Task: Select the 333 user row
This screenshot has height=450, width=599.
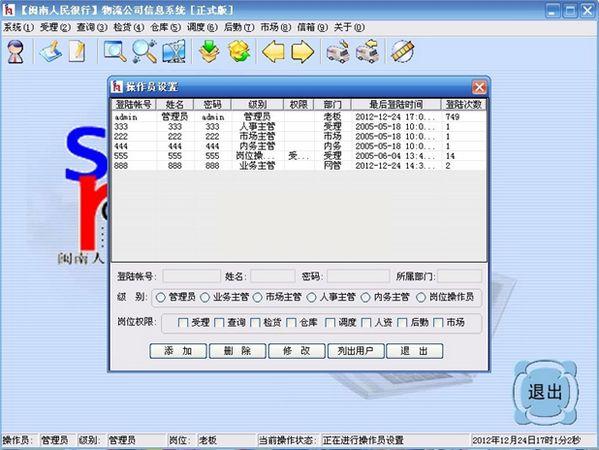Action: [x=299, y=126]
